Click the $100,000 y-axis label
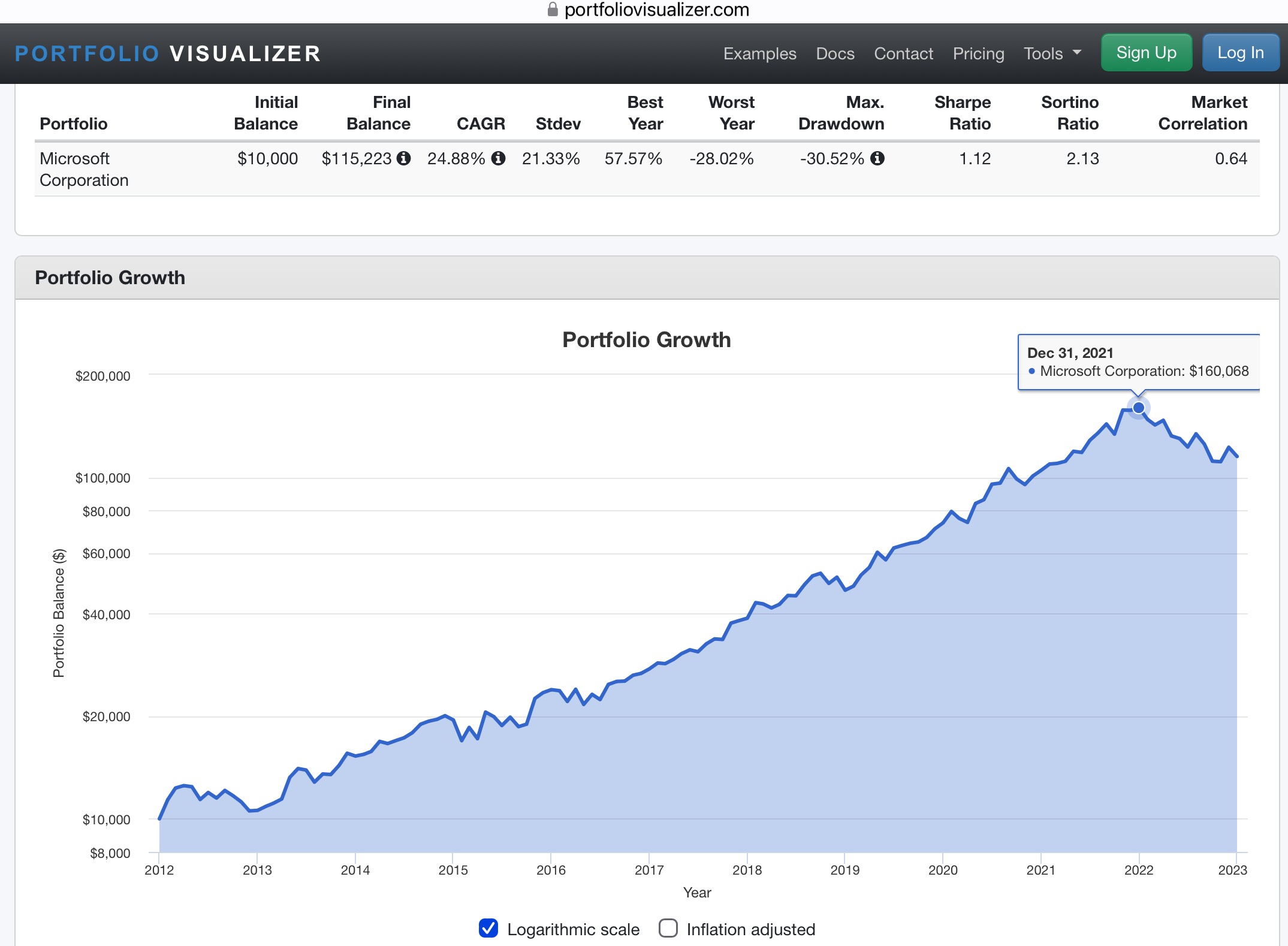Image resolution: width=1288 pixels, height=946 pixels. click(102, 478)
